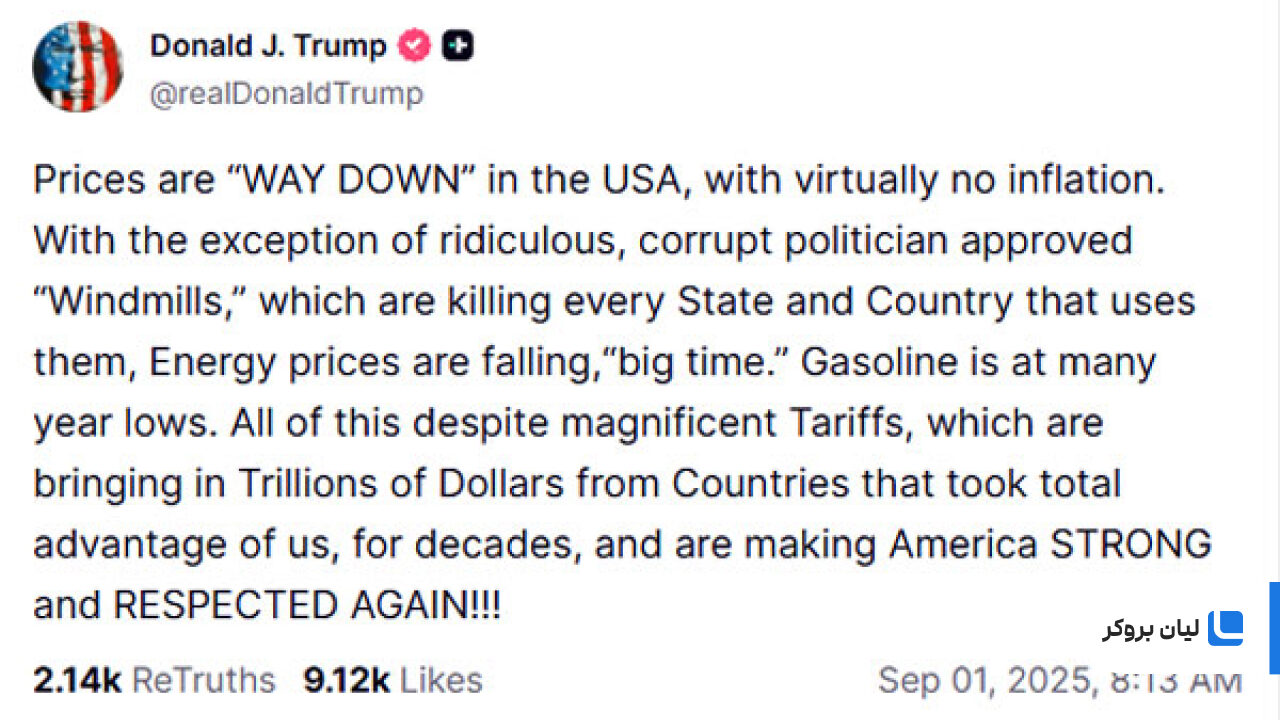1281x720 pixels.
Task: Open Donald J. Trump's profile avatar
Action: 77,66
